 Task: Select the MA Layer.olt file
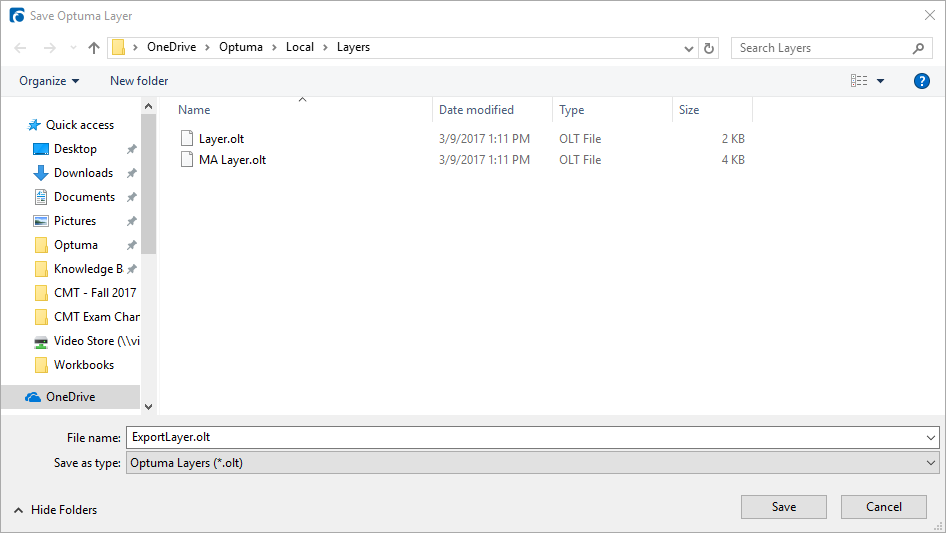point(232,160)
